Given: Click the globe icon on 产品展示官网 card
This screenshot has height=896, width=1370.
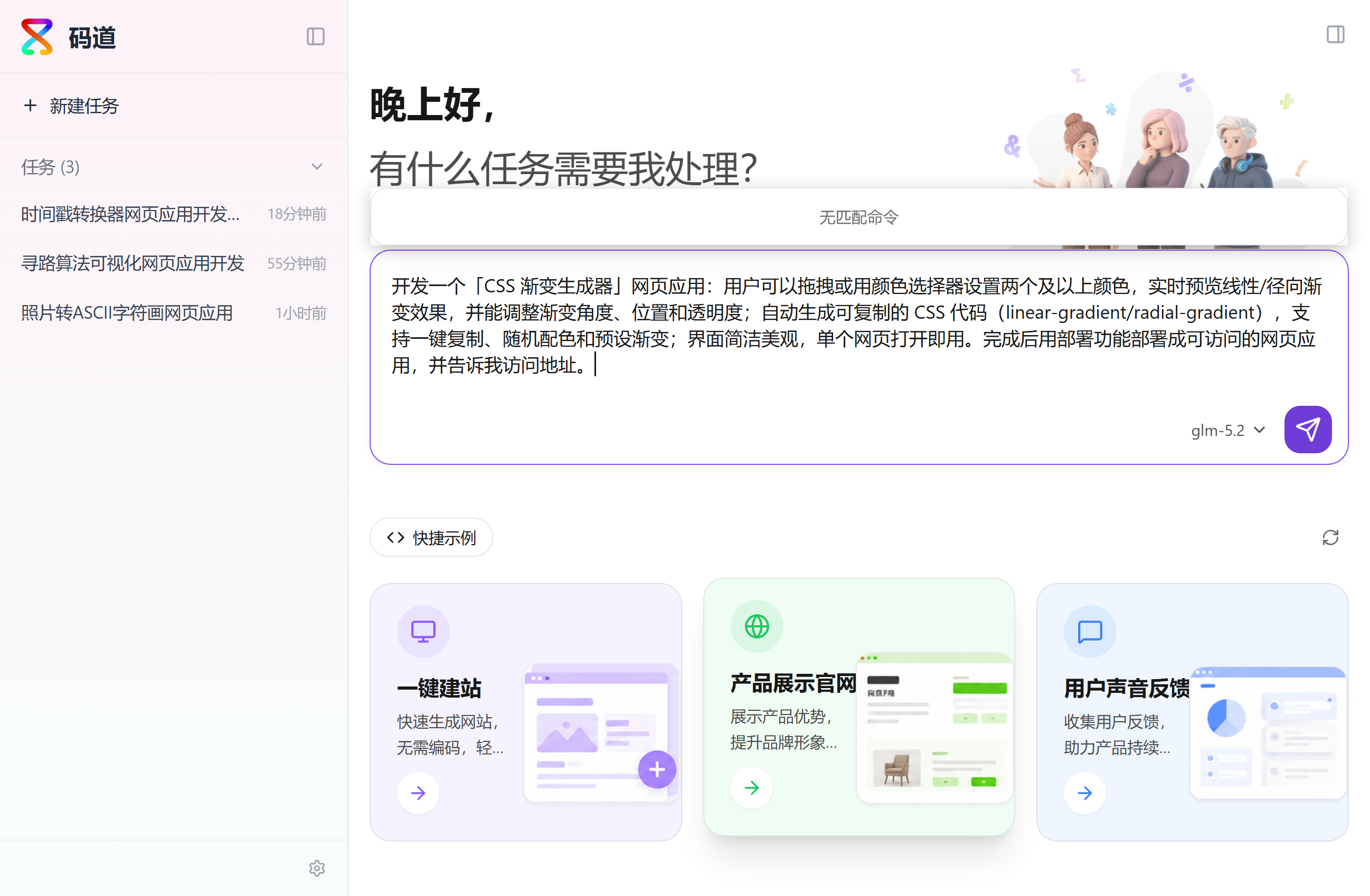Looking at the screenshot, I should (x=757, y=626).
